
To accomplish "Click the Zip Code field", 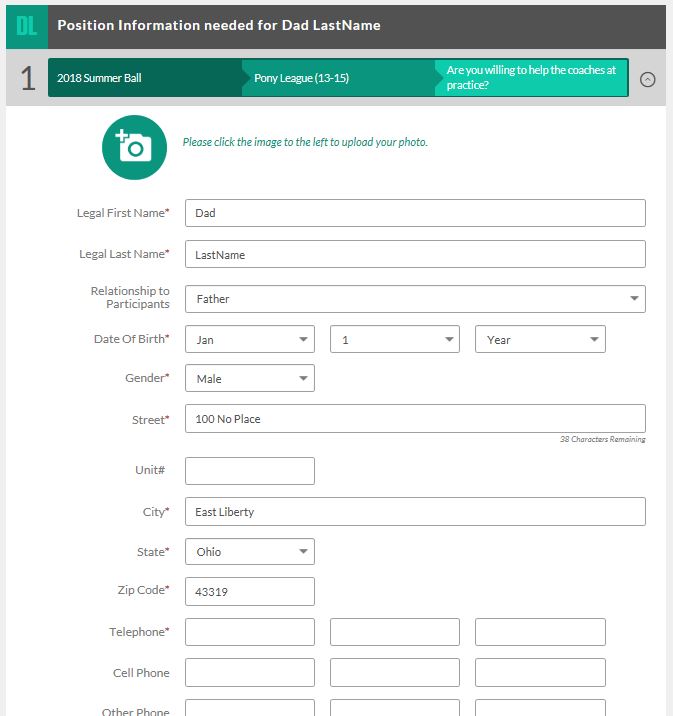I will coord(250,591).
